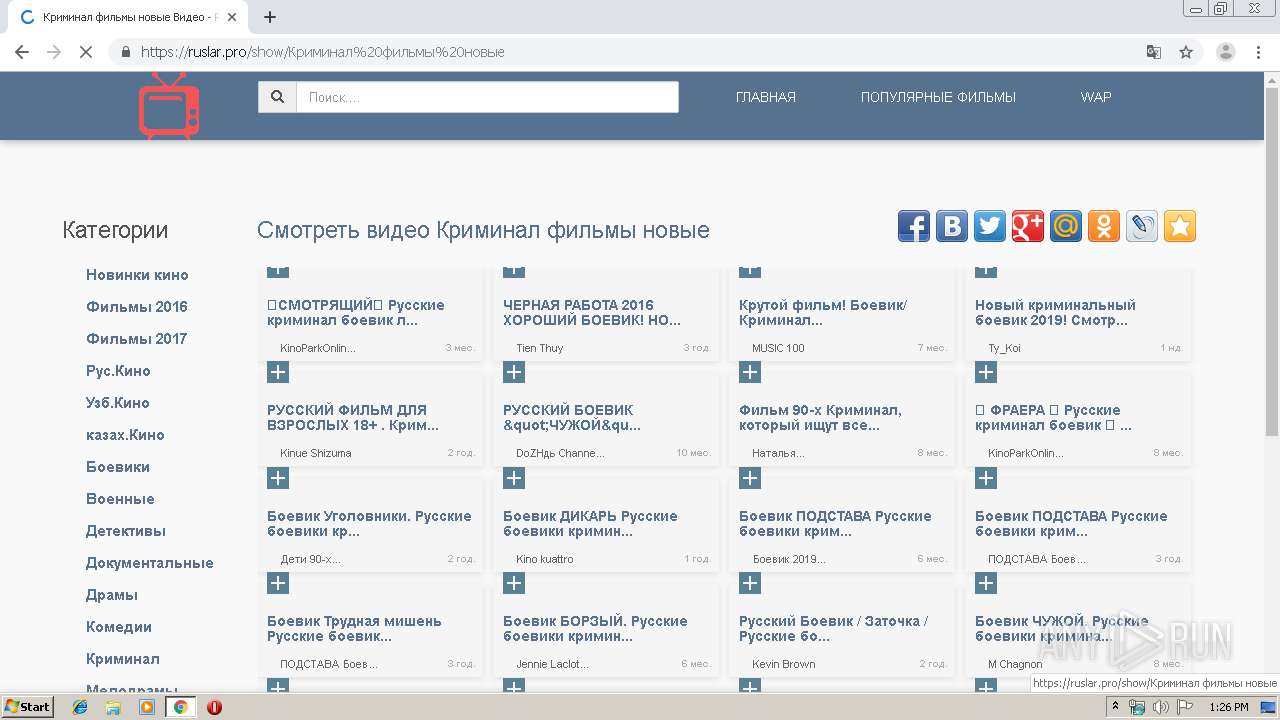Open the Криминал category

click(x=123, y=659)
